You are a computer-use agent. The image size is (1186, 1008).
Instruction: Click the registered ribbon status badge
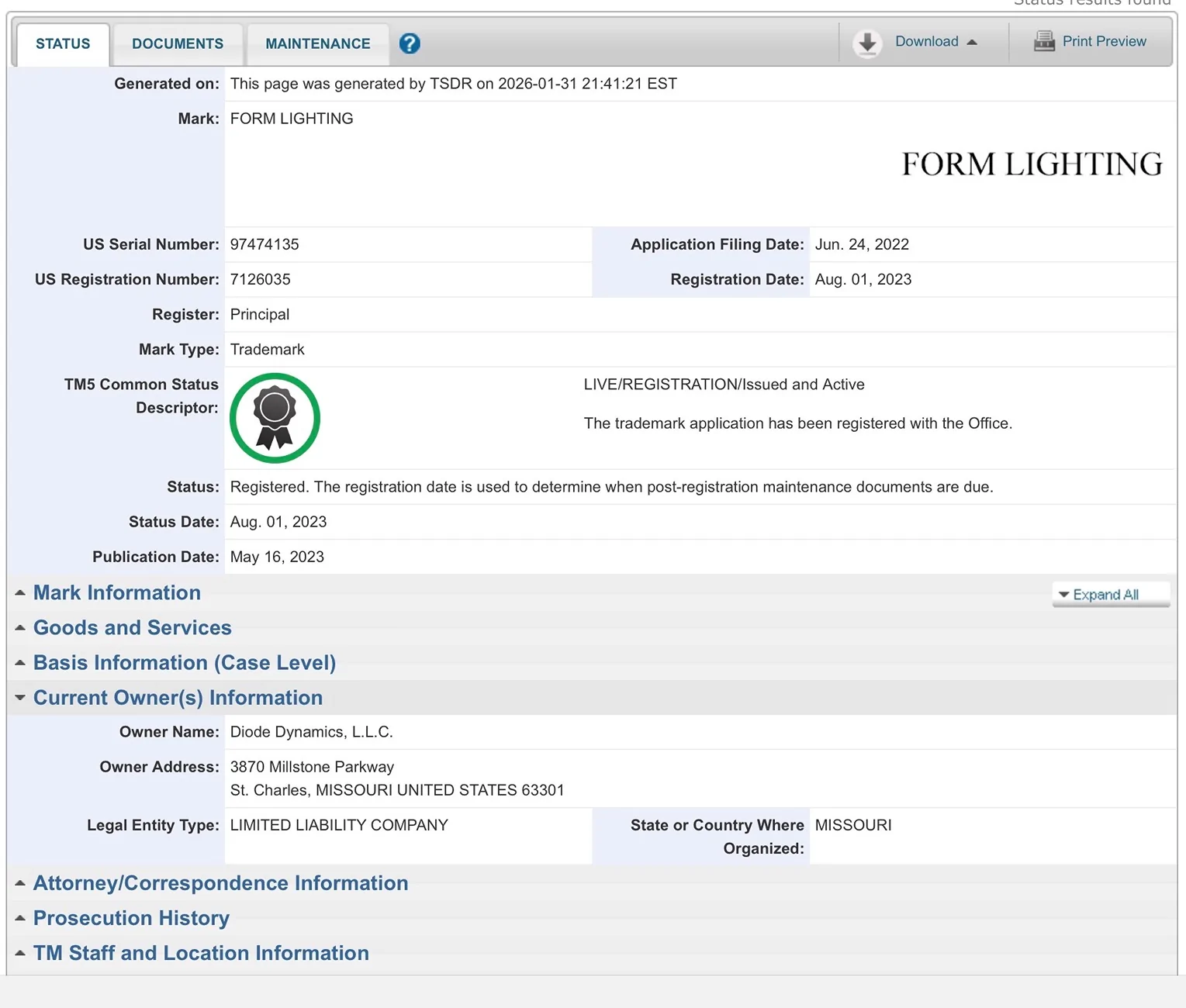pyautogui.click(x=275, y=418)
